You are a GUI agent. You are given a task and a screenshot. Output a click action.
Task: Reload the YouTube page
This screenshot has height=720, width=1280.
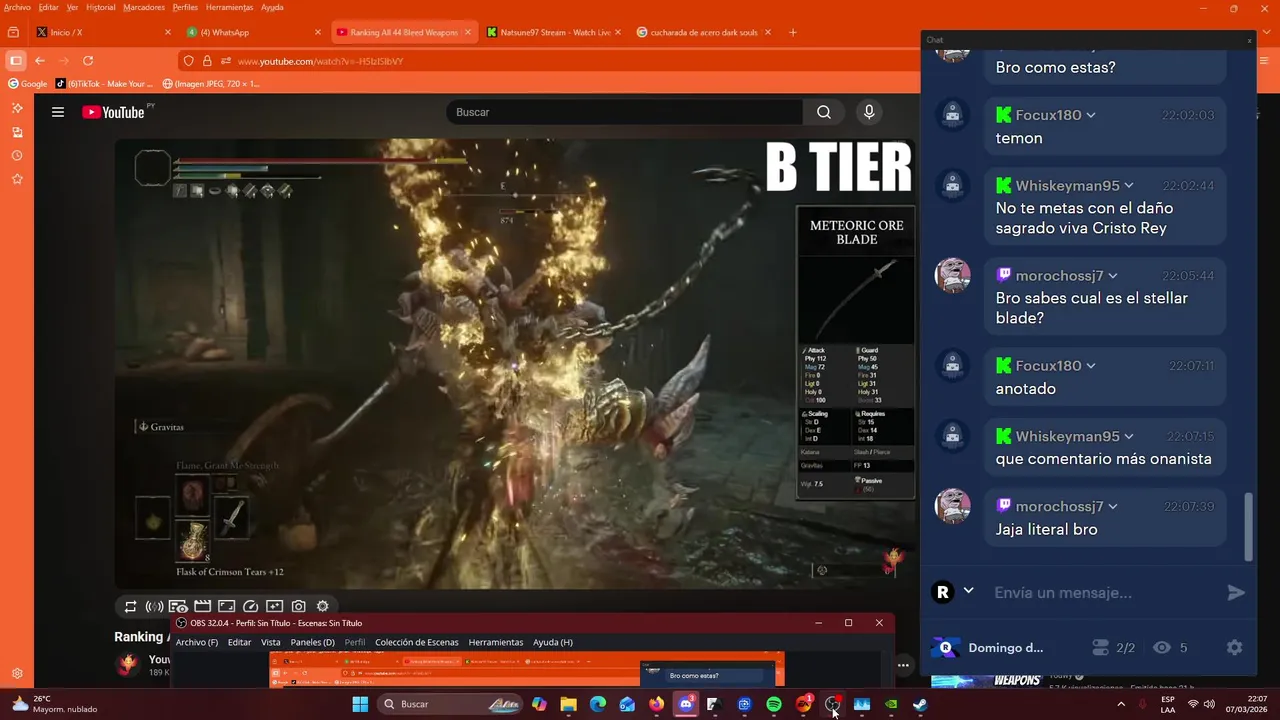pos(88,61)
